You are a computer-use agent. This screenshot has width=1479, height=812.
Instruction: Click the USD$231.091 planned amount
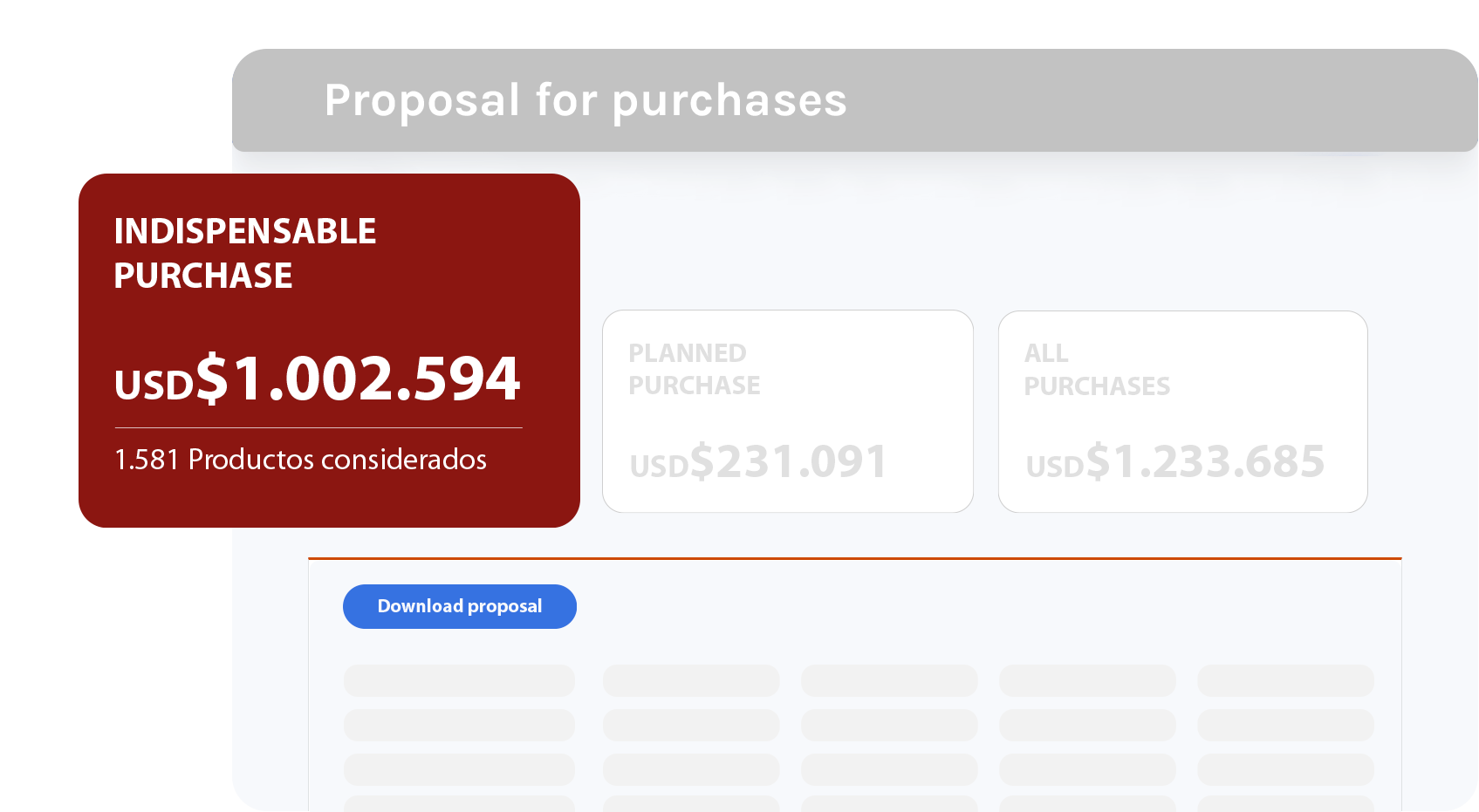[x=758, y=461]
